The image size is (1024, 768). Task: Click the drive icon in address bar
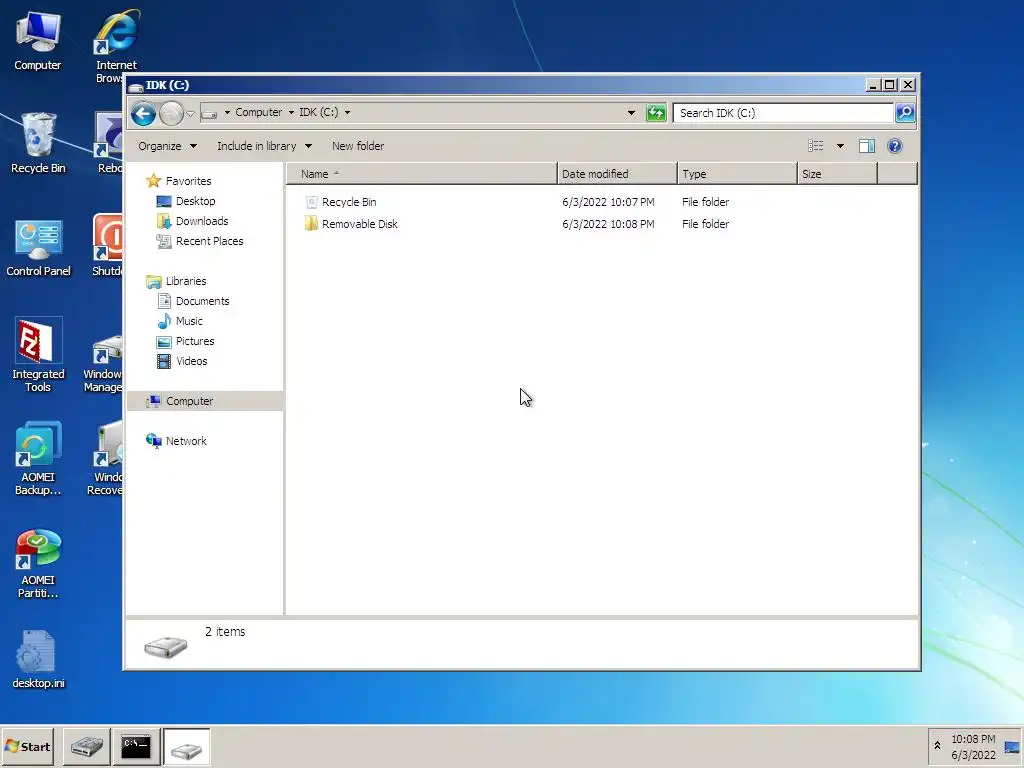(209, 113)
